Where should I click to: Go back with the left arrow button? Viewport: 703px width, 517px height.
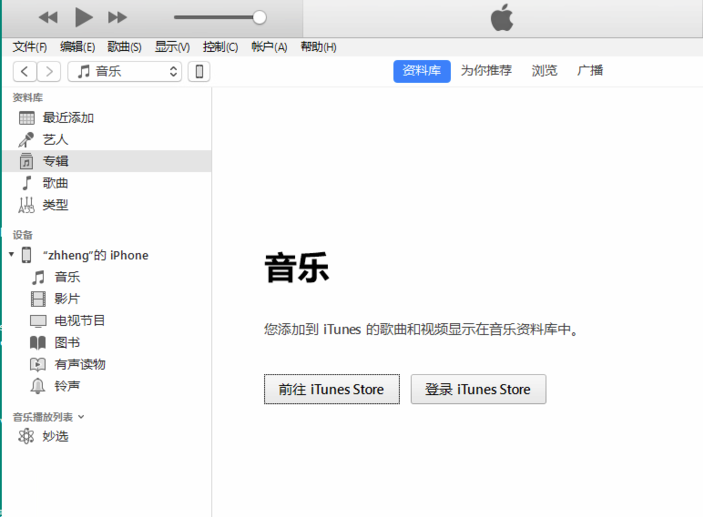click(25, 71)
